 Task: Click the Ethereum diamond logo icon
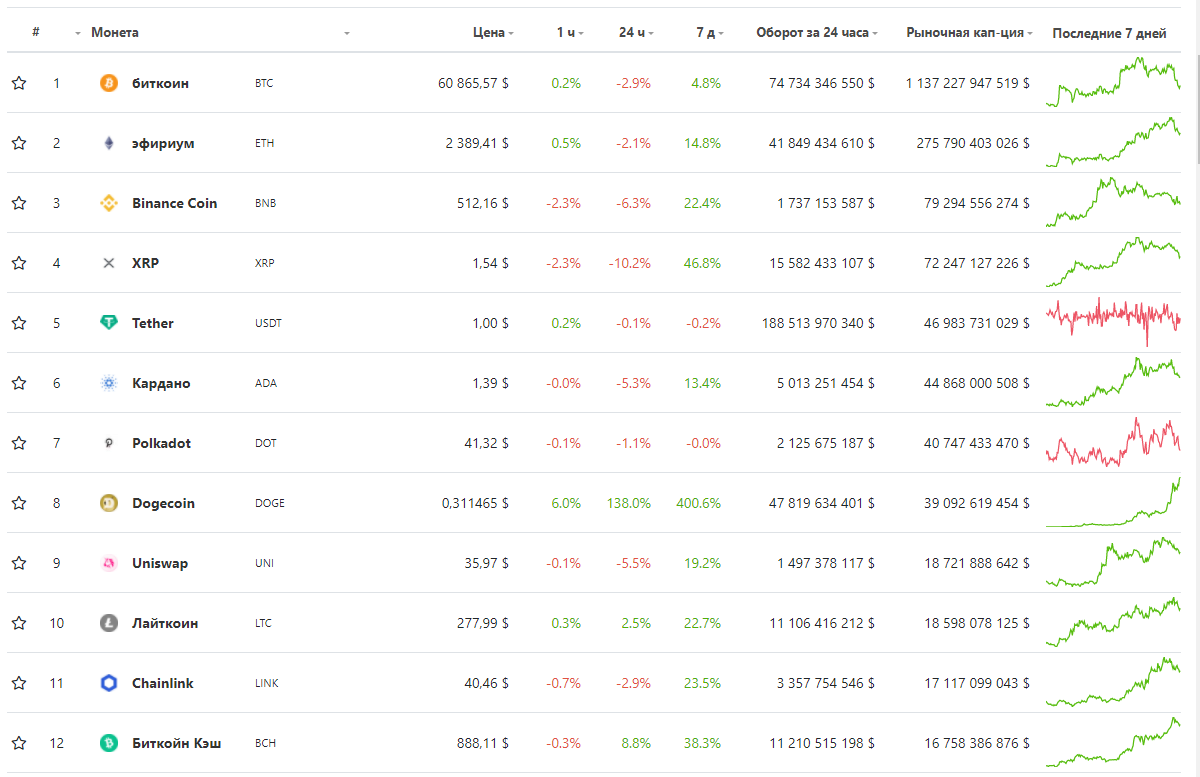tap(109, 143)
